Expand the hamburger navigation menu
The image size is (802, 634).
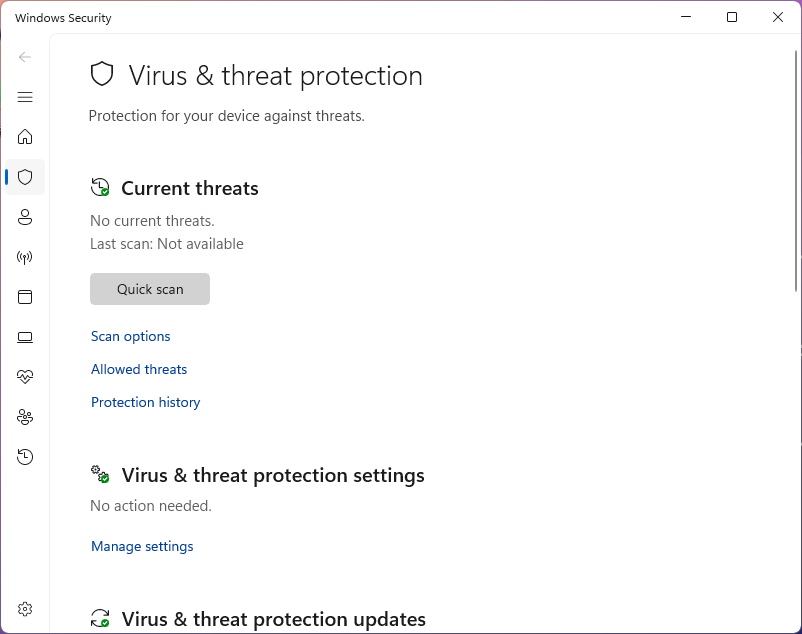25,97
